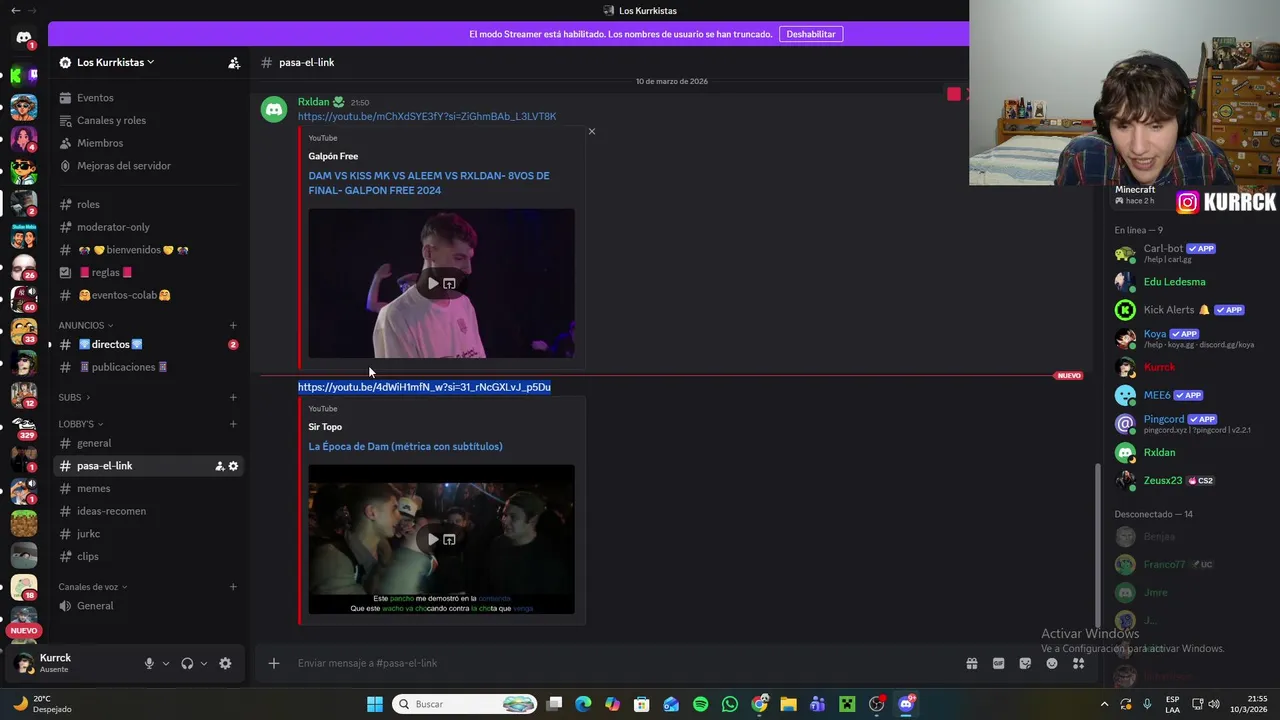Open the directos channel
This screenshot has height=720, width=1280.
tap(110, 344)
